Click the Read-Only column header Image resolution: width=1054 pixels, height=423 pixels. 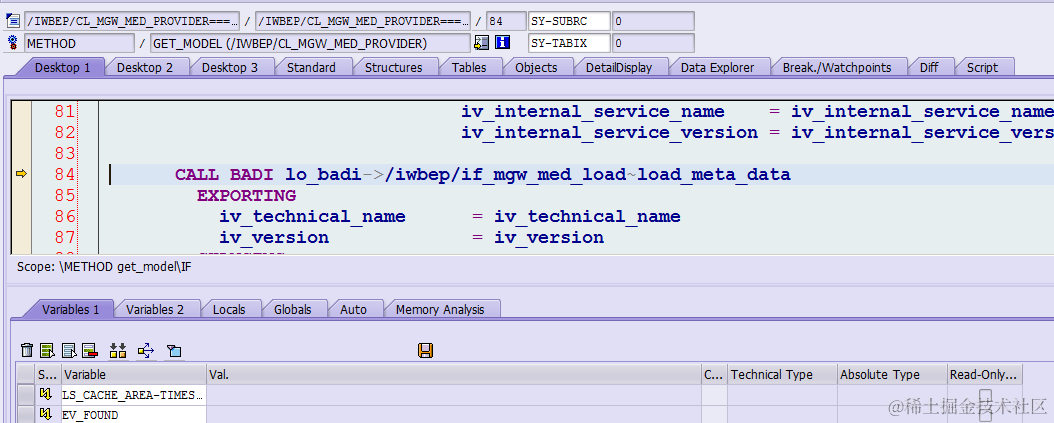point(985,375)
